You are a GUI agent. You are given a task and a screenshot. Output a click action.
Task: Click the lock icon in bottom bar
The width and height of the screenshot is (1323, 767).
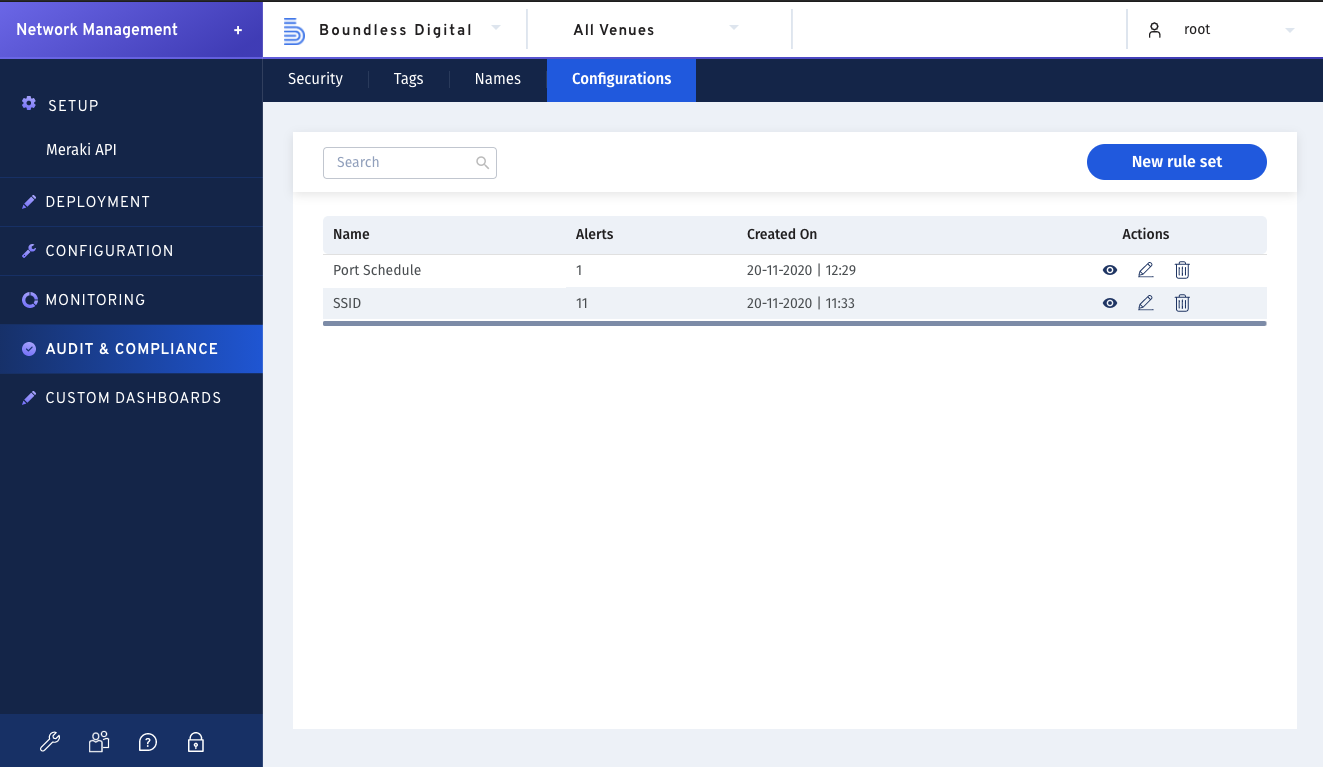[x=196, y=742]
